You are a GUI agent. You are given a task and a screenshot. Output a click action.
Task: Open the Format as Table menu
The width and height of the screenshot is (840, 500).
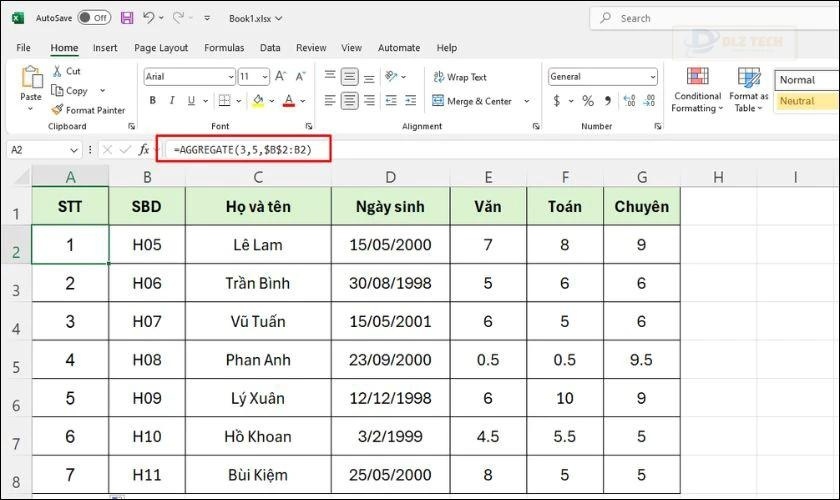click(x=748, y=89)
